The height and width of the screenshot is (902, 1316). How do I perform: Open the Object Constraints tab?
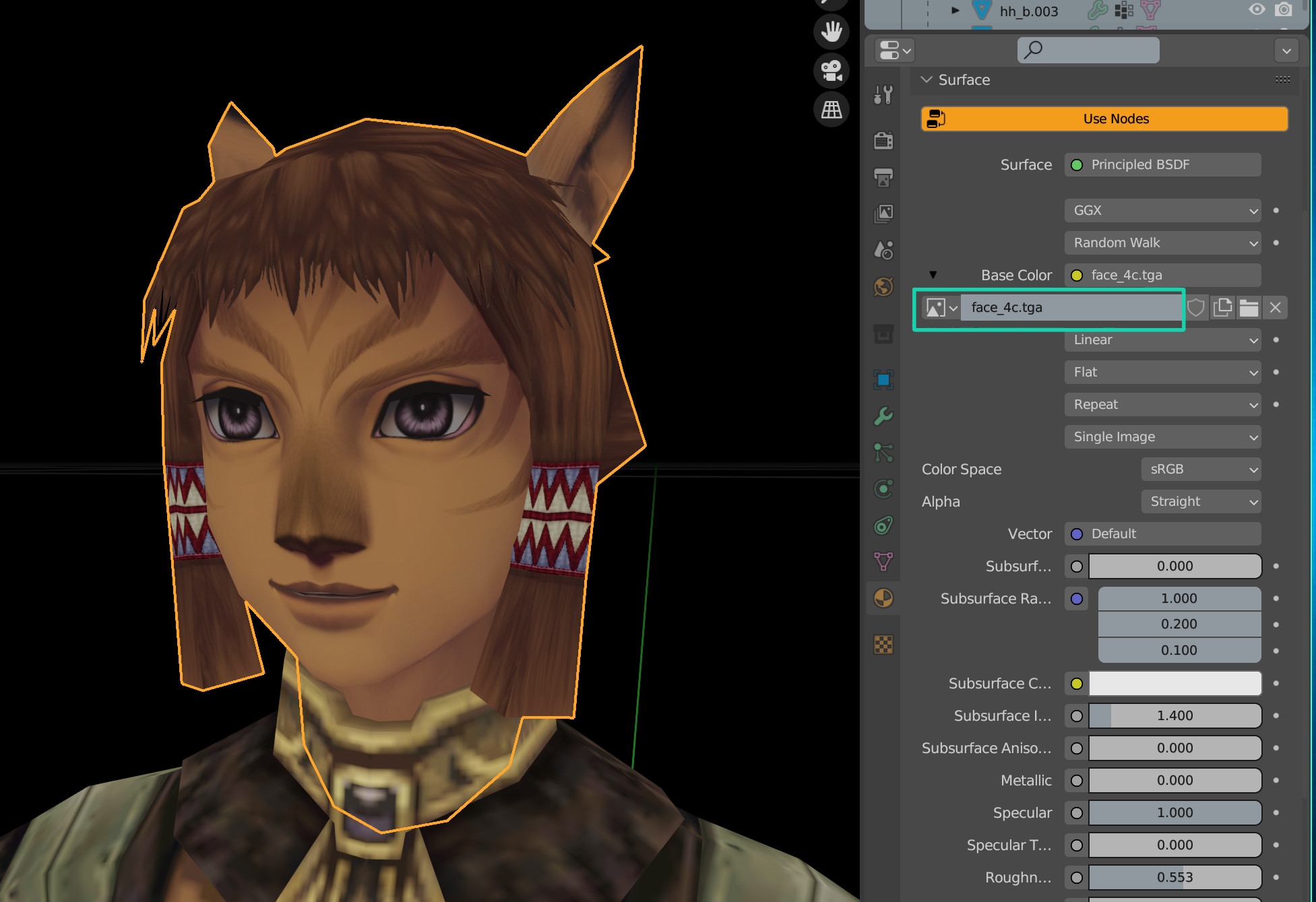click(x=883, y=525)
